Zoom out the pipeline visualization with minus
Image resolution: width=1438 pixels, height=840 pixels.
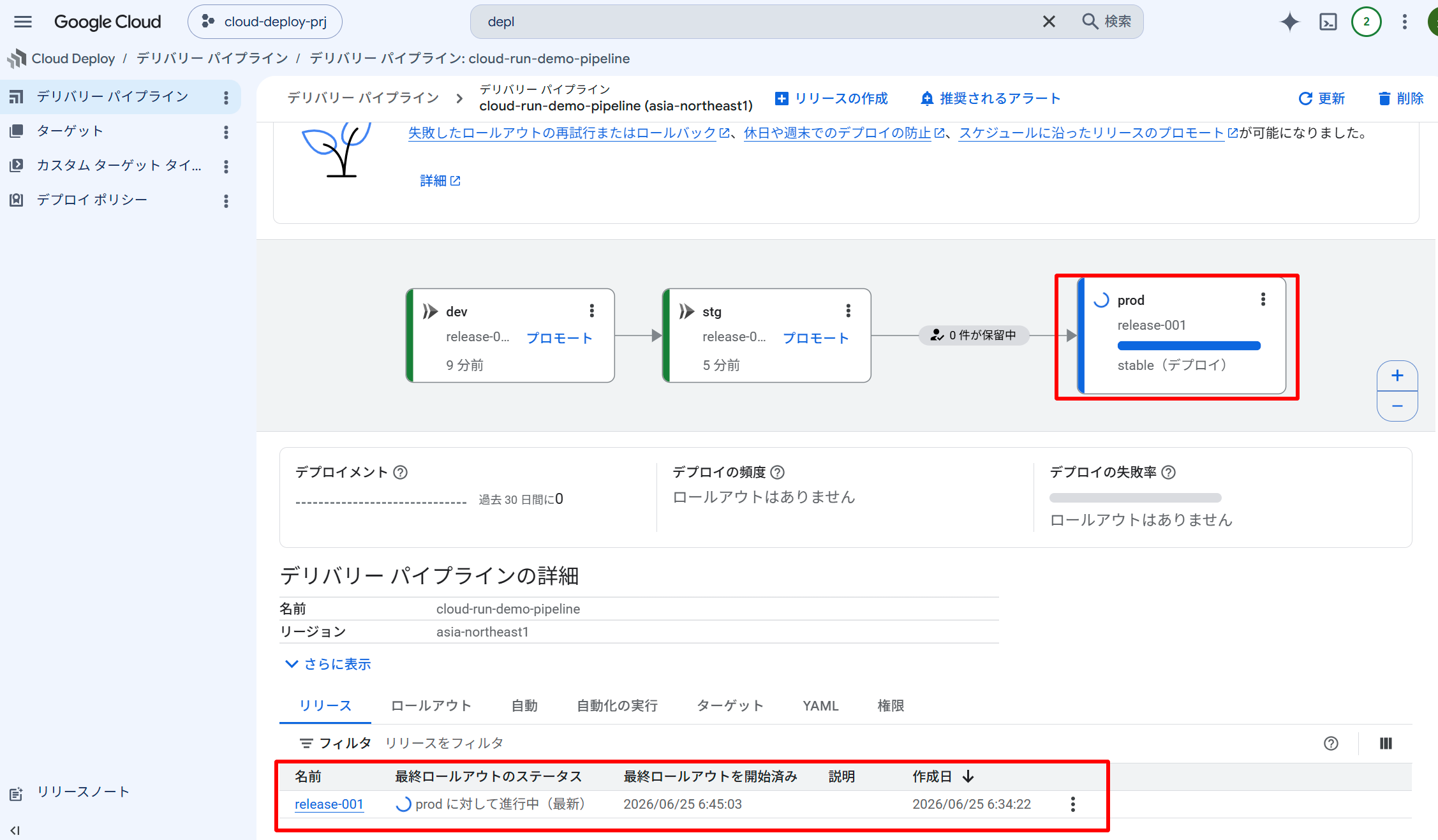coord(1397,406)
